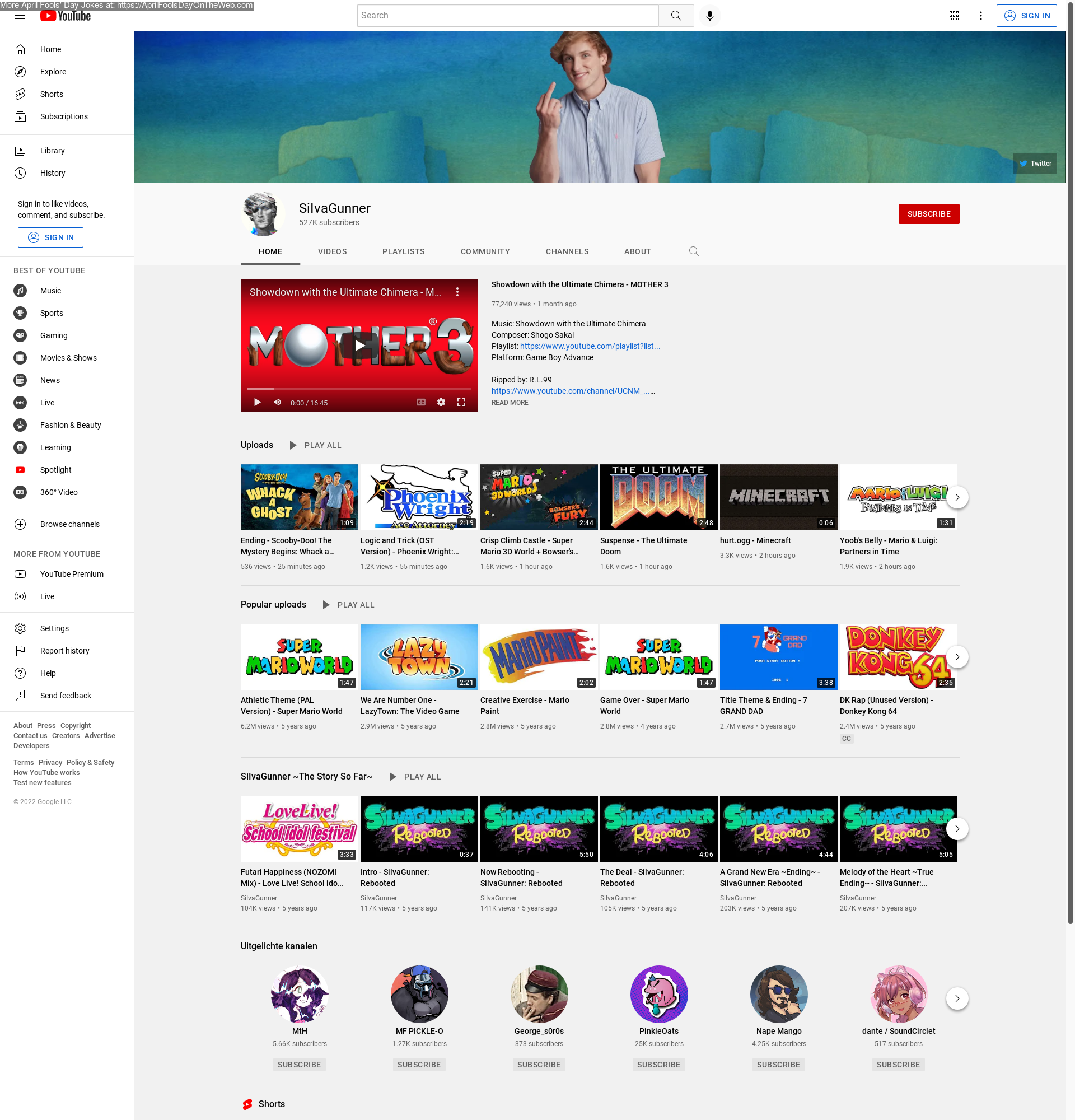The image size is (1075, 1120).
Task: Subscribe to the Nape Mango channel
Action: (x=779, y=1065)
